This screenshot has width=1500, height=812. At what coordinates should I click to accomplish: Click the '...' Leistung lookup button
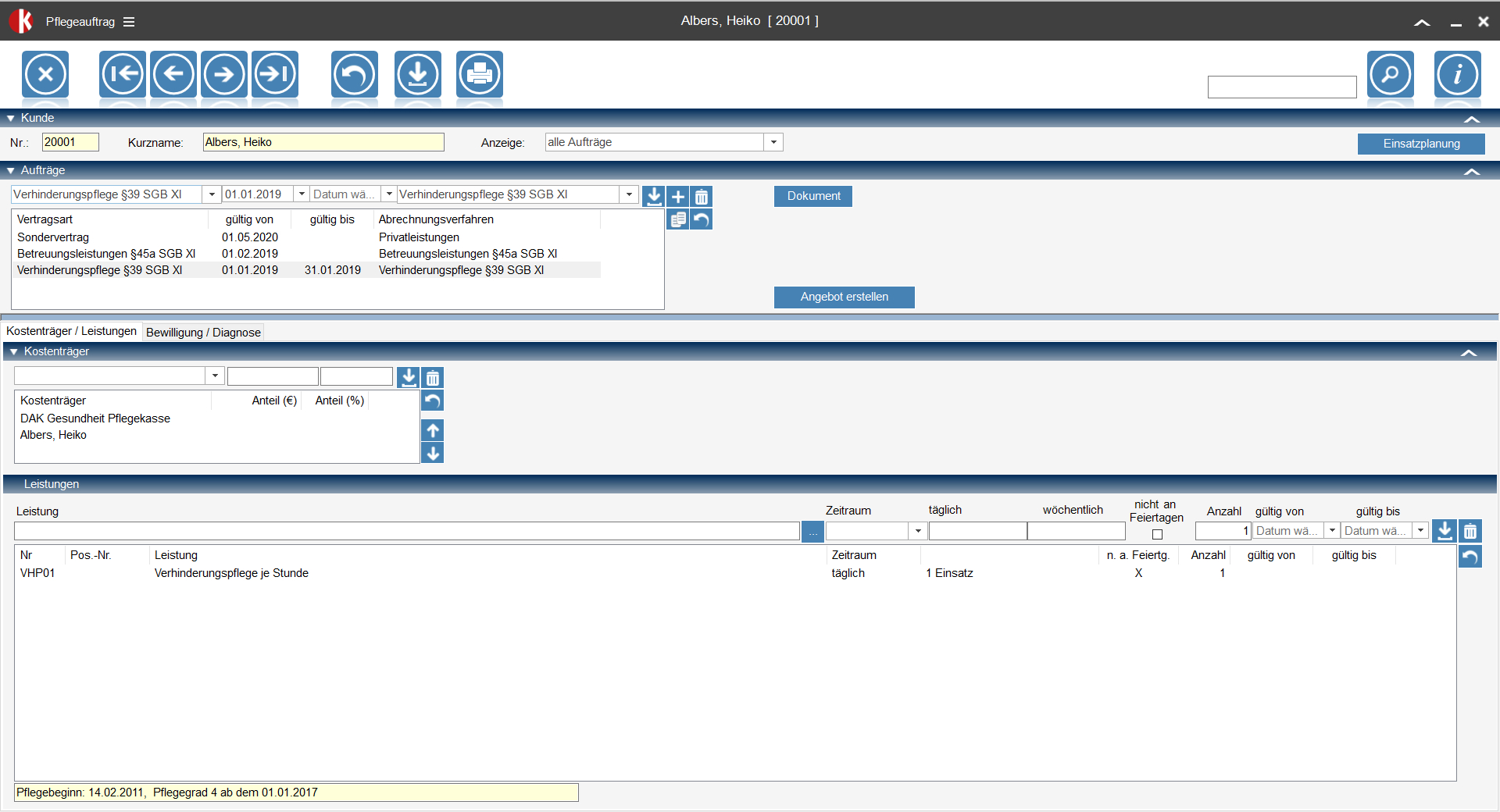(x=812, y=531)
